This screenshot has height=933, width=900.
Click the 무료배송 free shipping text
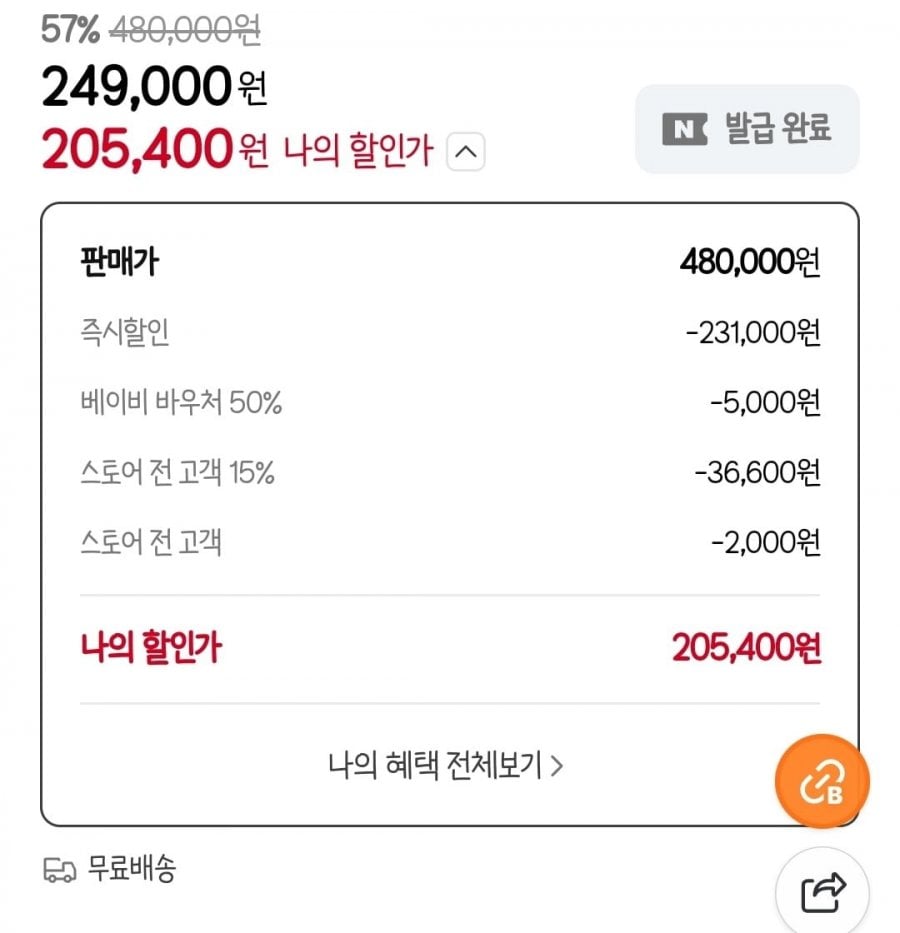click(132, 869)
